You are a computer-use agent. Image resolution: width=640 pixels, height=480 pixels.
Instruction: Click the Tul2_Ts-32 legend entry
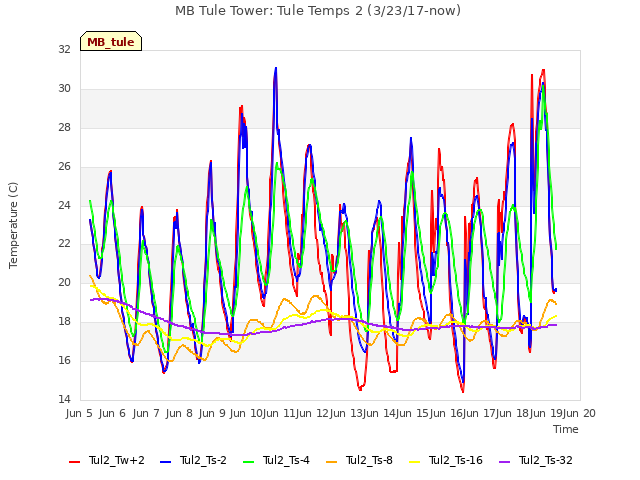coord(536,460)
